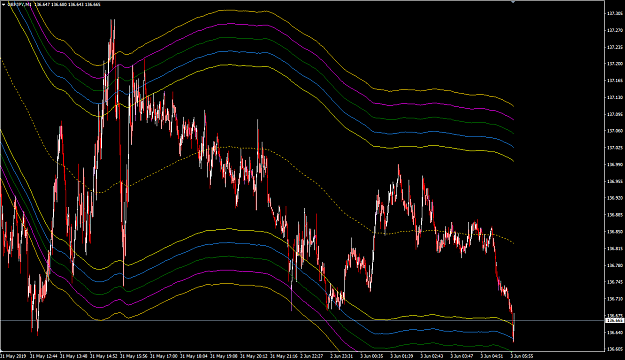
Task: Click the 136.605 price scale label
Action: (614, 349)
